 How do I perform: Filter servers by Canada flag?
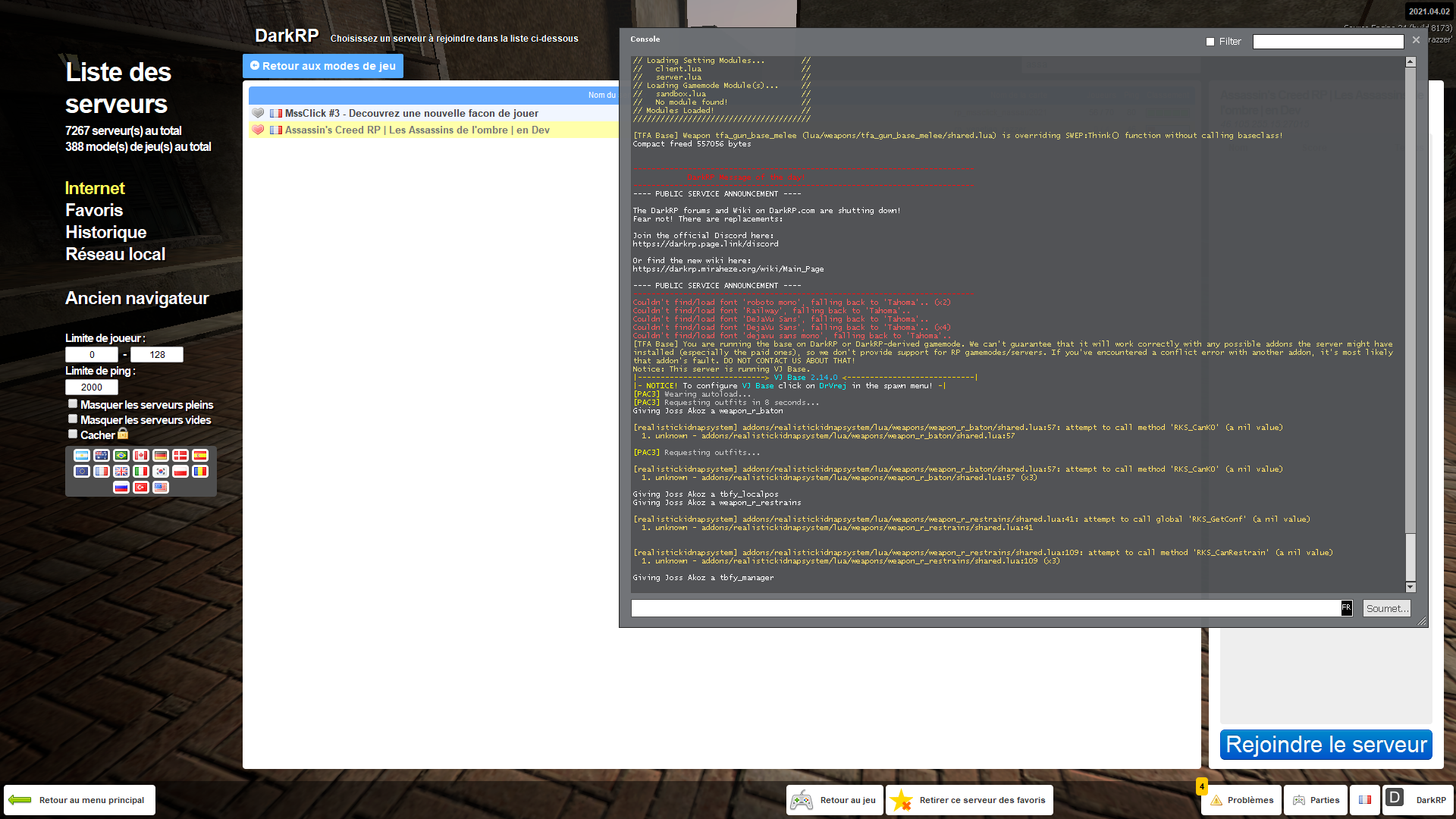click(141, 456)
